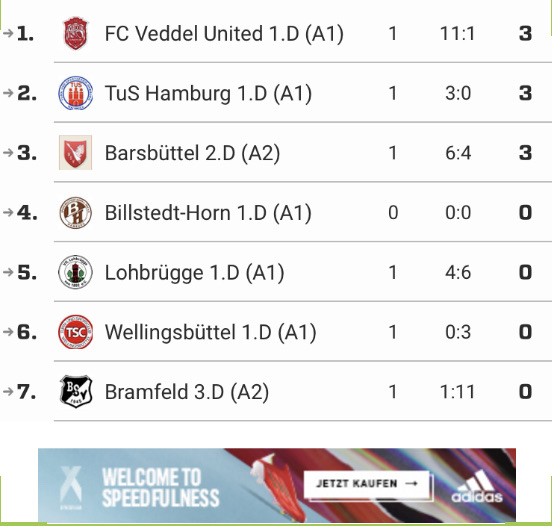Click the Barsbüttel red shield crest
The image size is (552, 526).
click(x=75, y=152)
